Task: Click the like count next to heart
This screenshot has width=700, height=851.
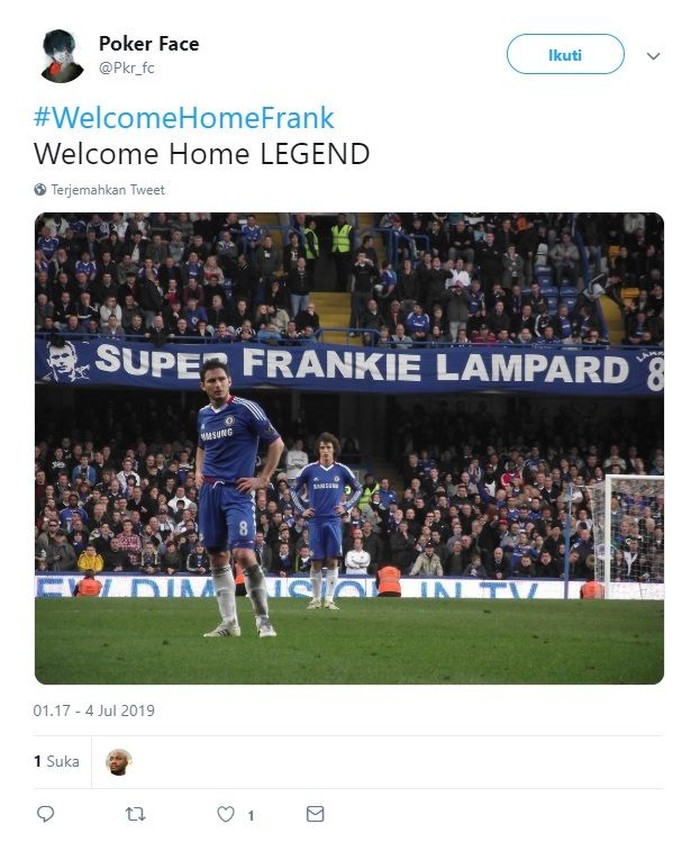Action: [251, 815]
